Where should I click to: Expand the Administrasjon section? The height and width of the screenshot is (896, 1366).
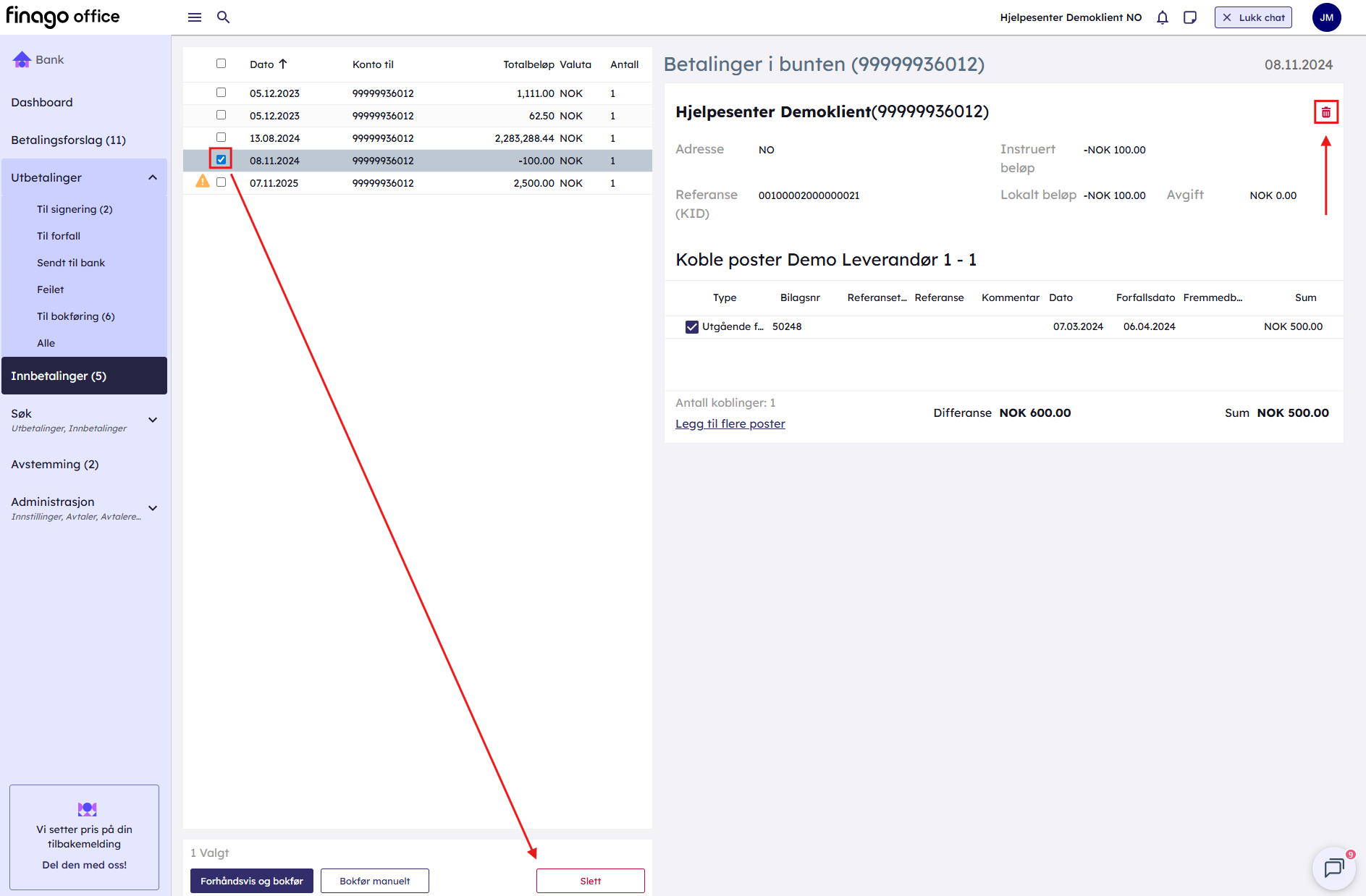coord(153,508)
